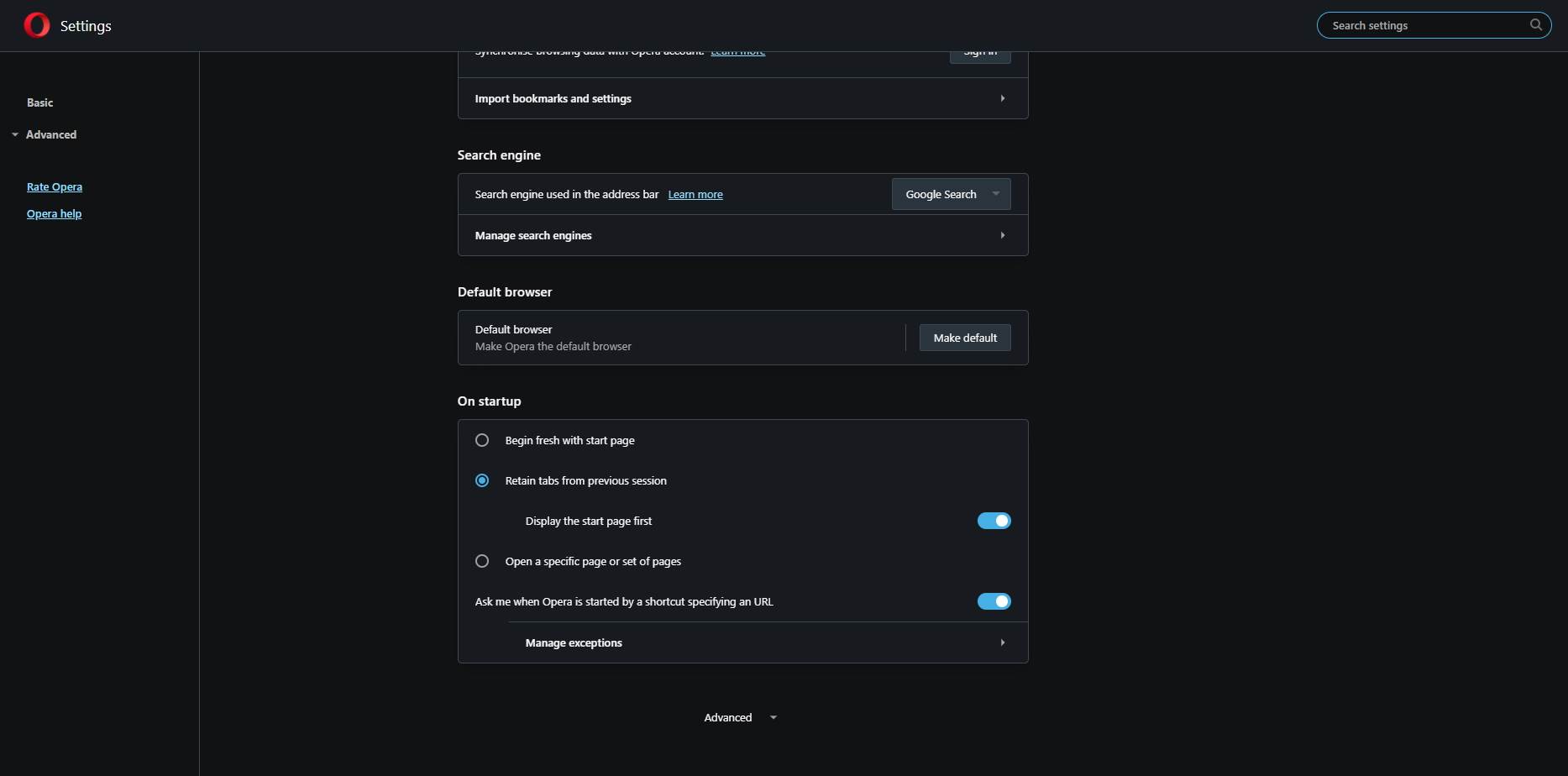Click the Opera logo icon
This screenshot has height=776, width=1568.
36,24
